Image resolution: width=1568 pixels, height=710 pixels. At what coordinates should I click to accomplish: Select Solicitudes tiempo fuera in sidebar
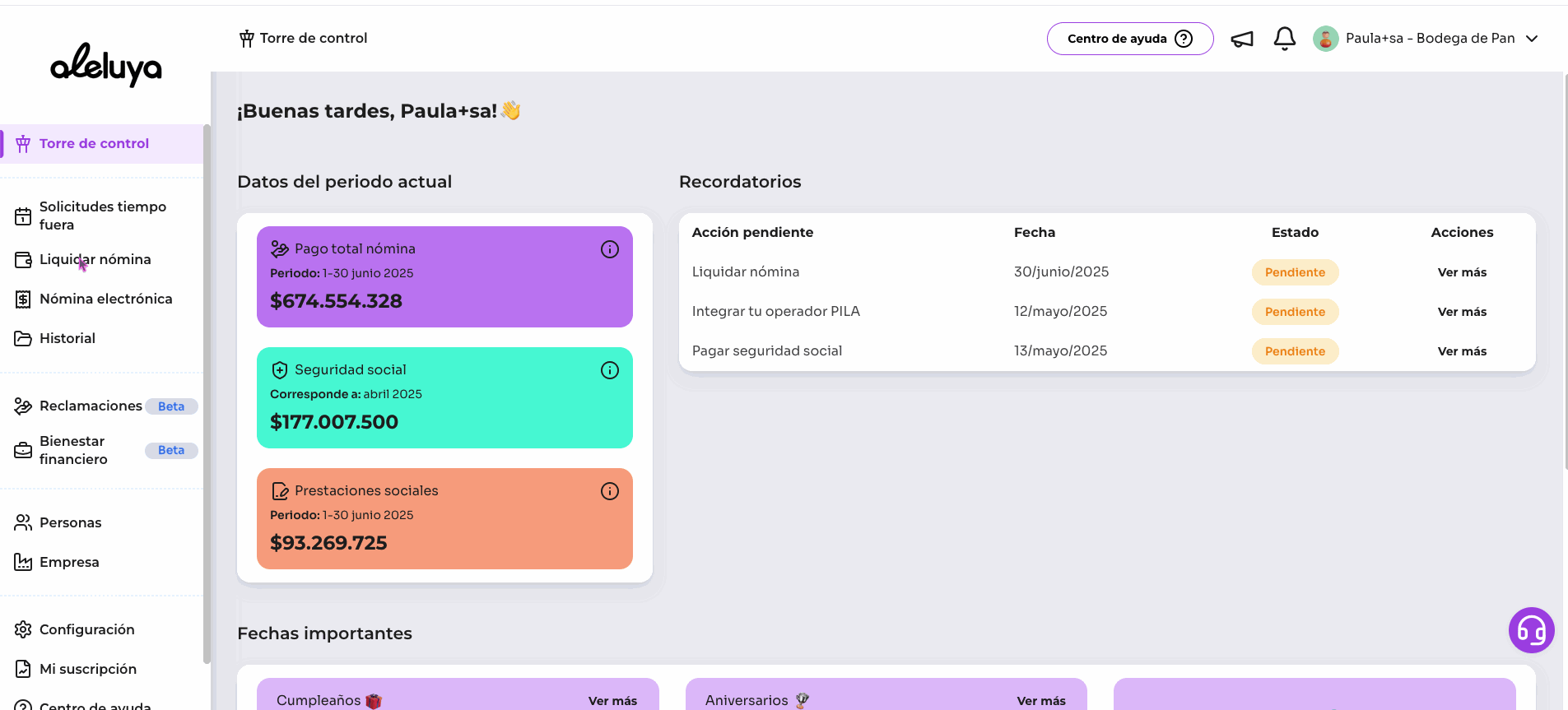tap(102, 216)
